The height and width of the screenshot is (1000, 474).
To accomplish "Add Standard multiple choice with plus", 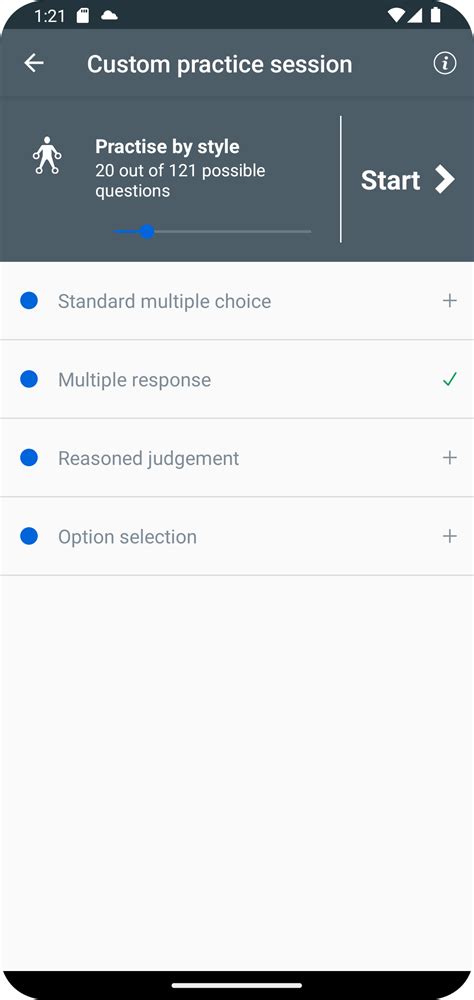I will [450, 300].
